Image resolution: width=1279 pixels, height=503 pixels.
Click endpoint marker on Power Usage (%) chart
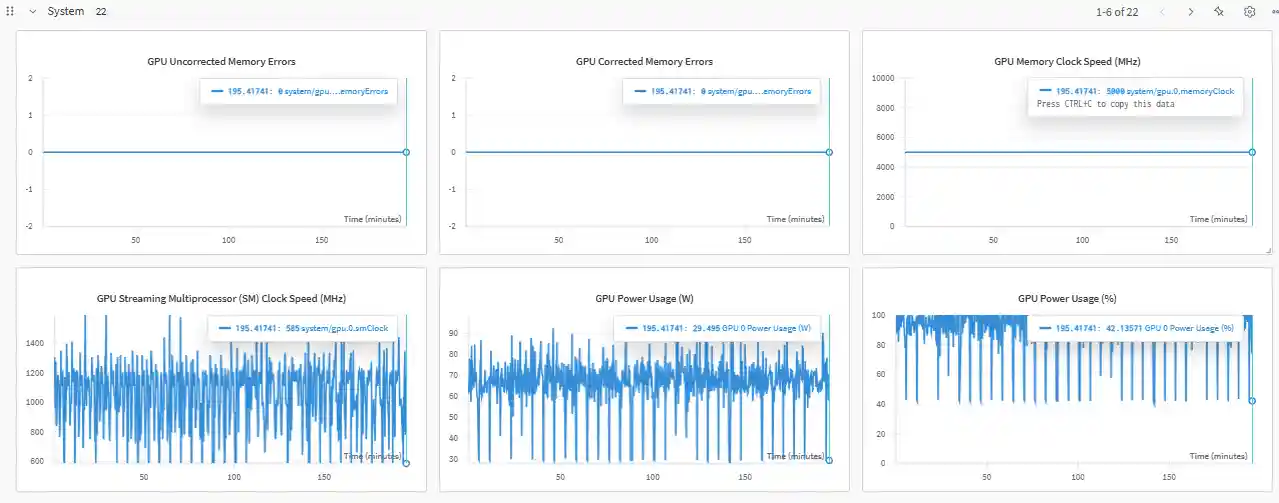click(1252, 401)
